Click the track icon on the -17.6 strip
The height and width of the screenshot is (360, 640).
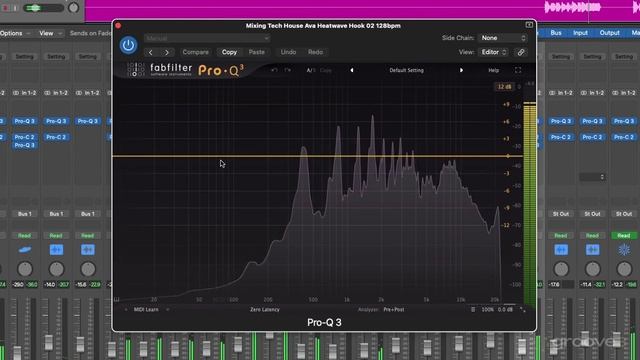click(561, 249)
